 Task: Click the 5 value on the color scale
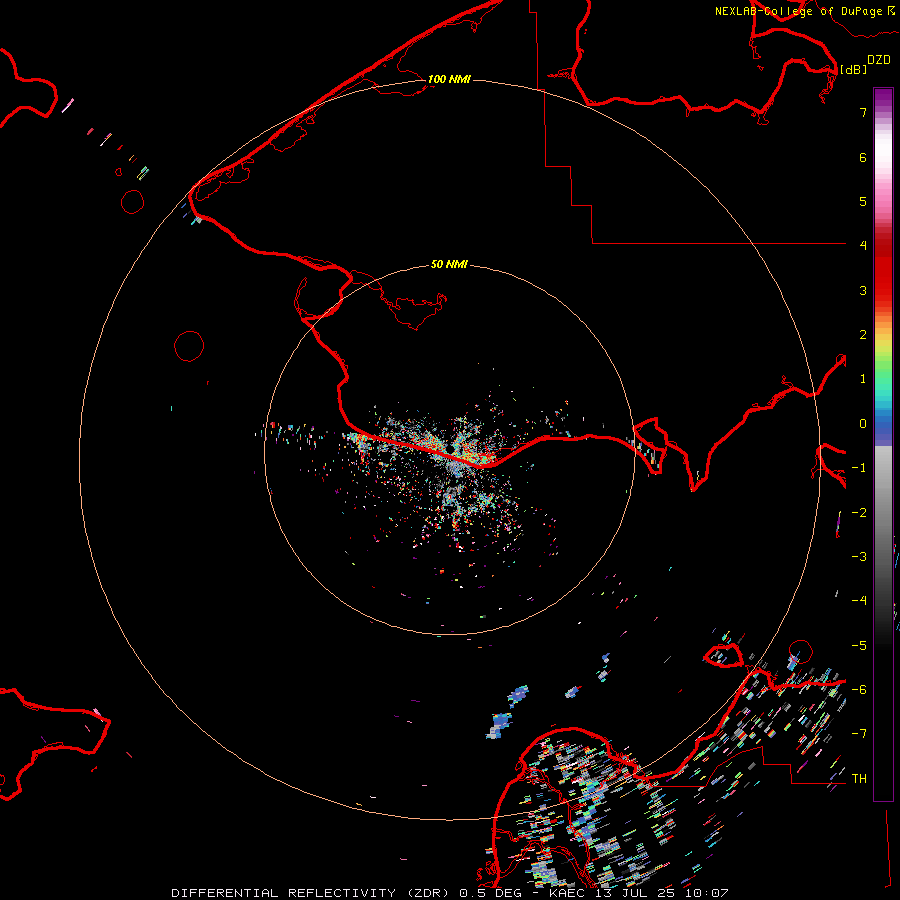click(863, 201)
